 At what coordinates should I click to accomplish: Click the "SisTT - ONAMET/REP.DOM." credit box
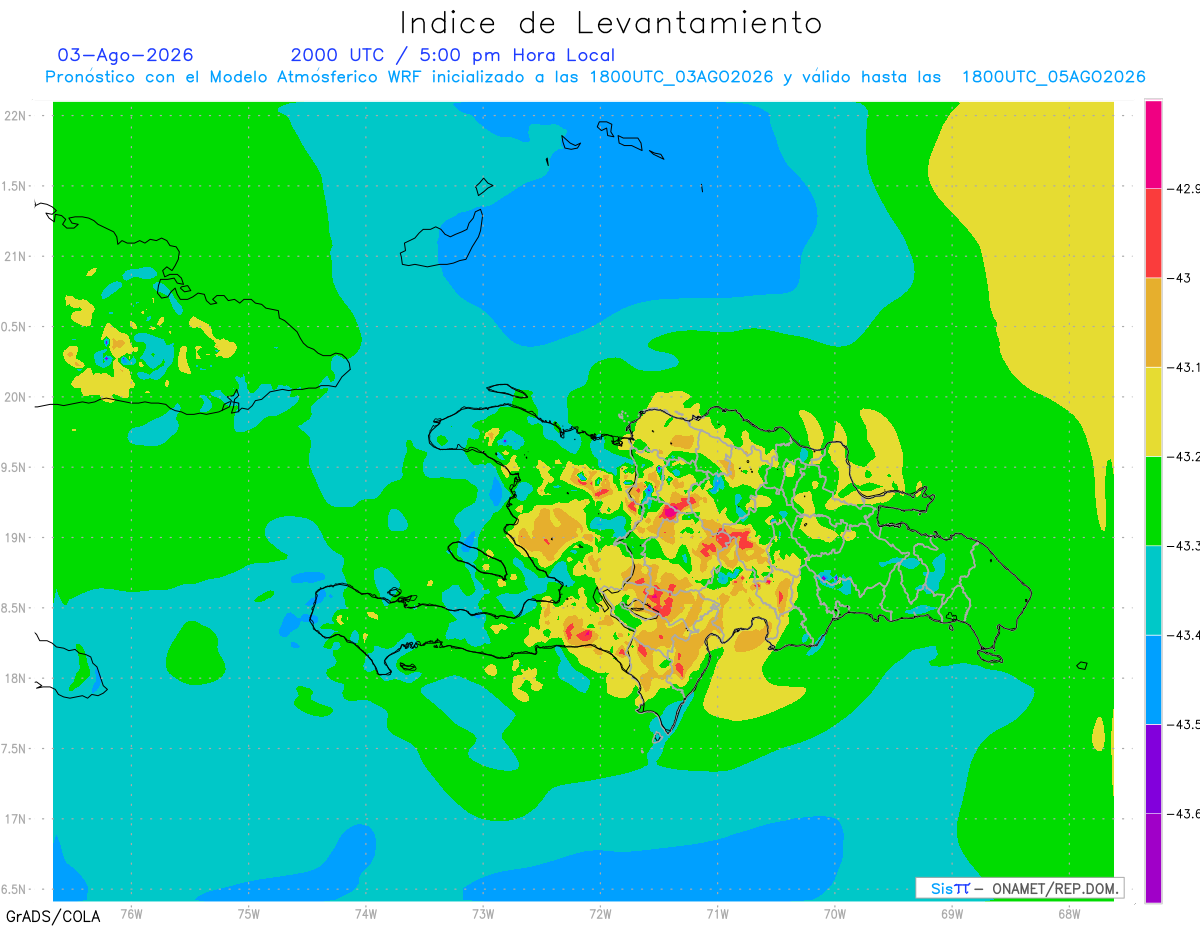tap(1020, 888)
